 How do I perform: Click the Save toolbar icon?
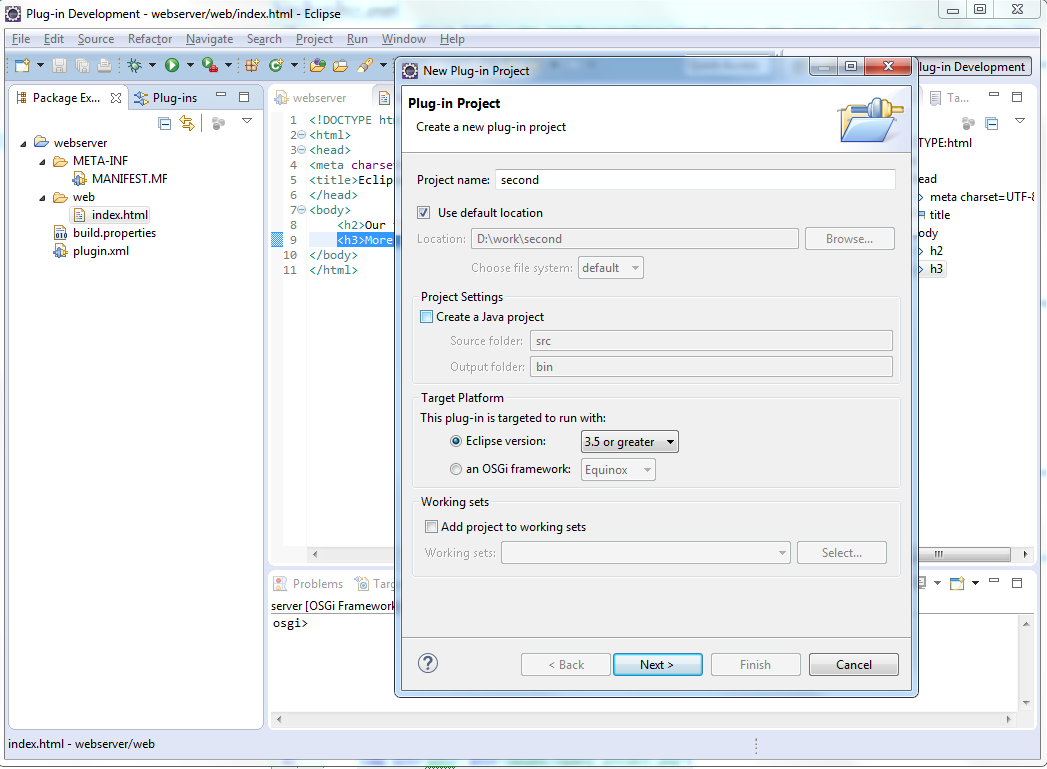[59, 65]
